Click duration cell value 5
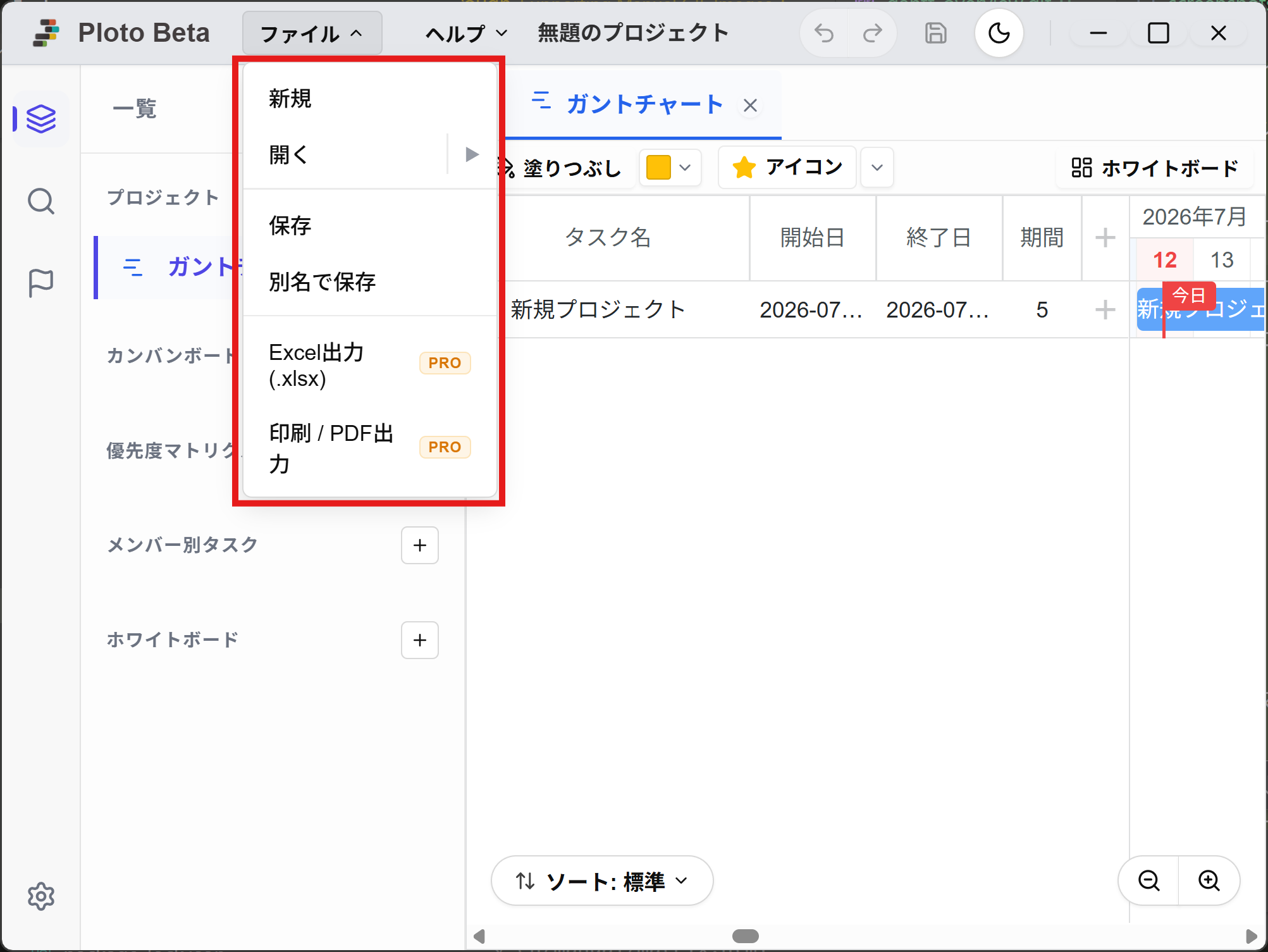The height and width of the screenshot is (952, 1268). pos(1042,309)
